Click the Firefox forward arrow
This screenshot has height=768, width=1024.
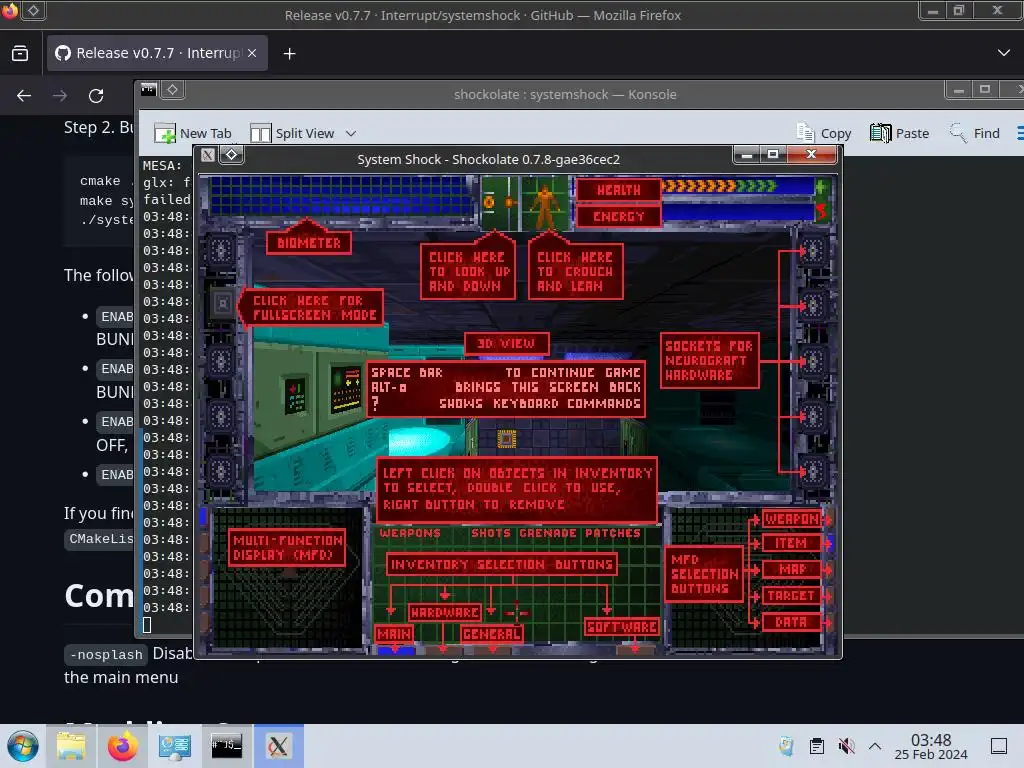tap(60, 96)
